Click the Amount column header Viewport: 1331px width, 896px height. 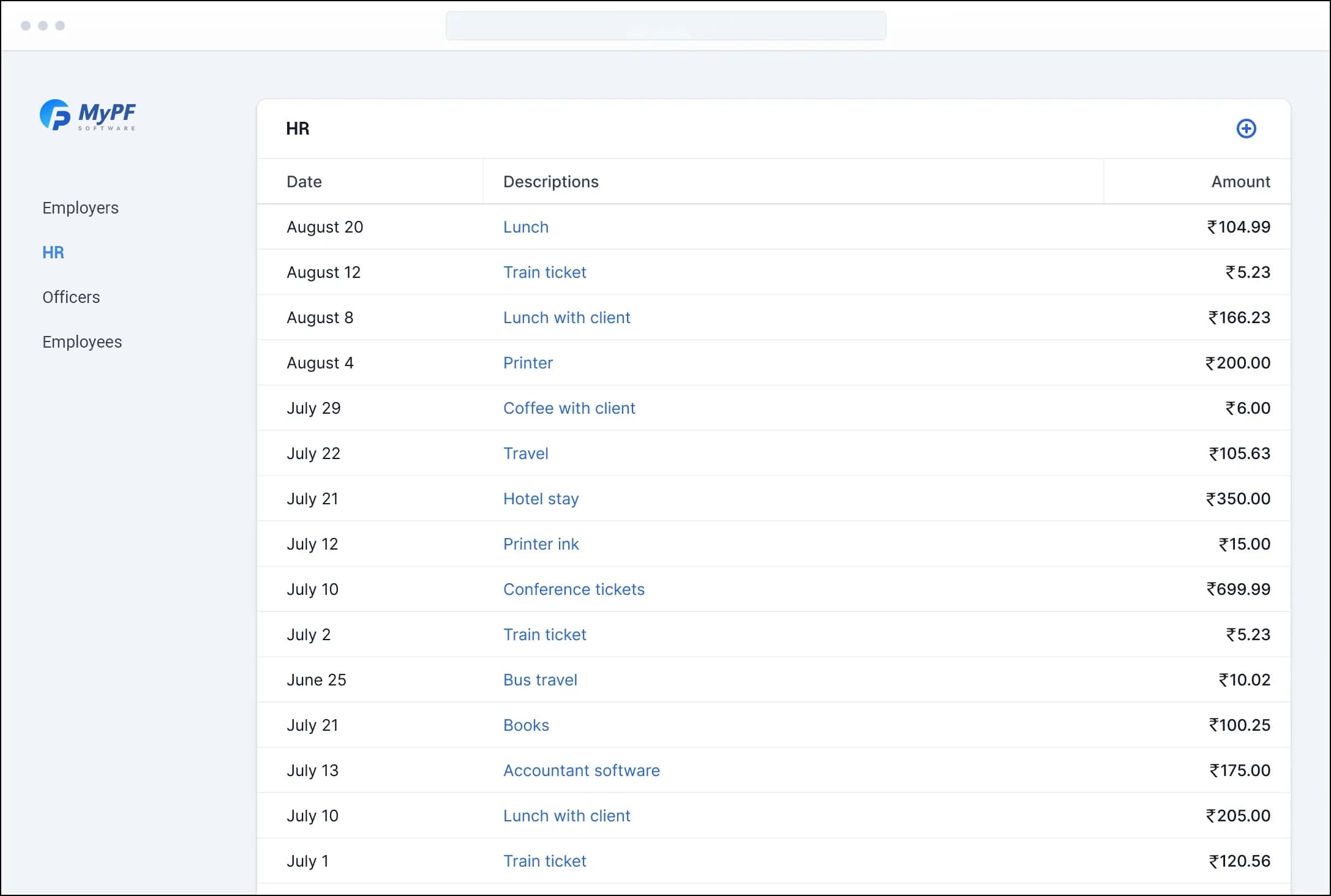click(1241, 182)
